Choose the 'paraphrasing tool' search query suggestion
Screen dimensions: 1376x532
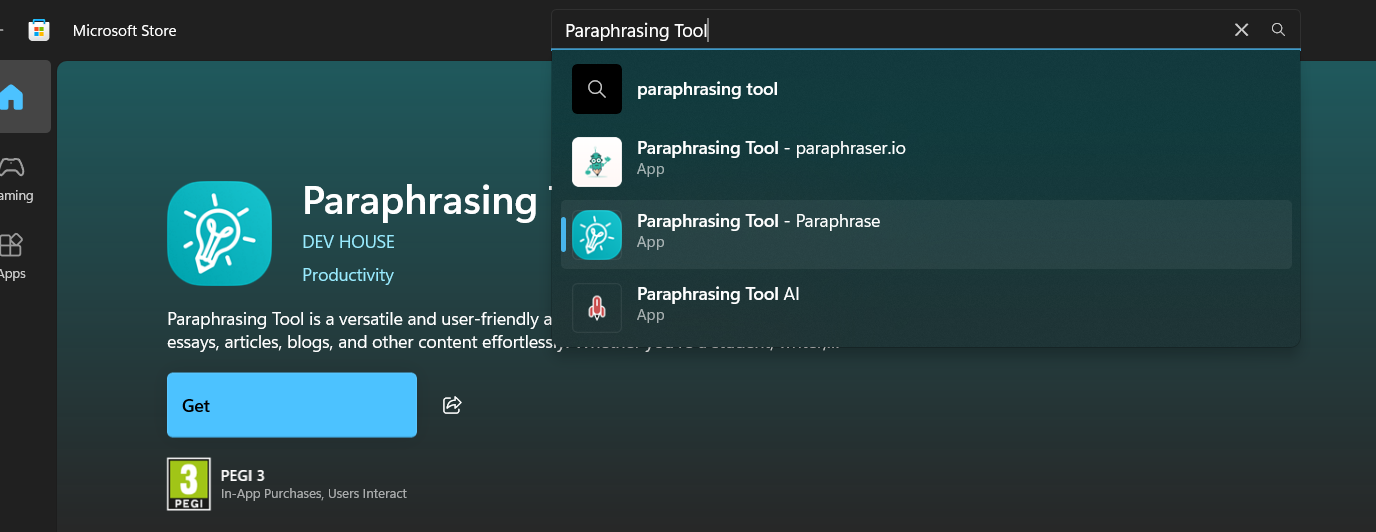[707, 89]
